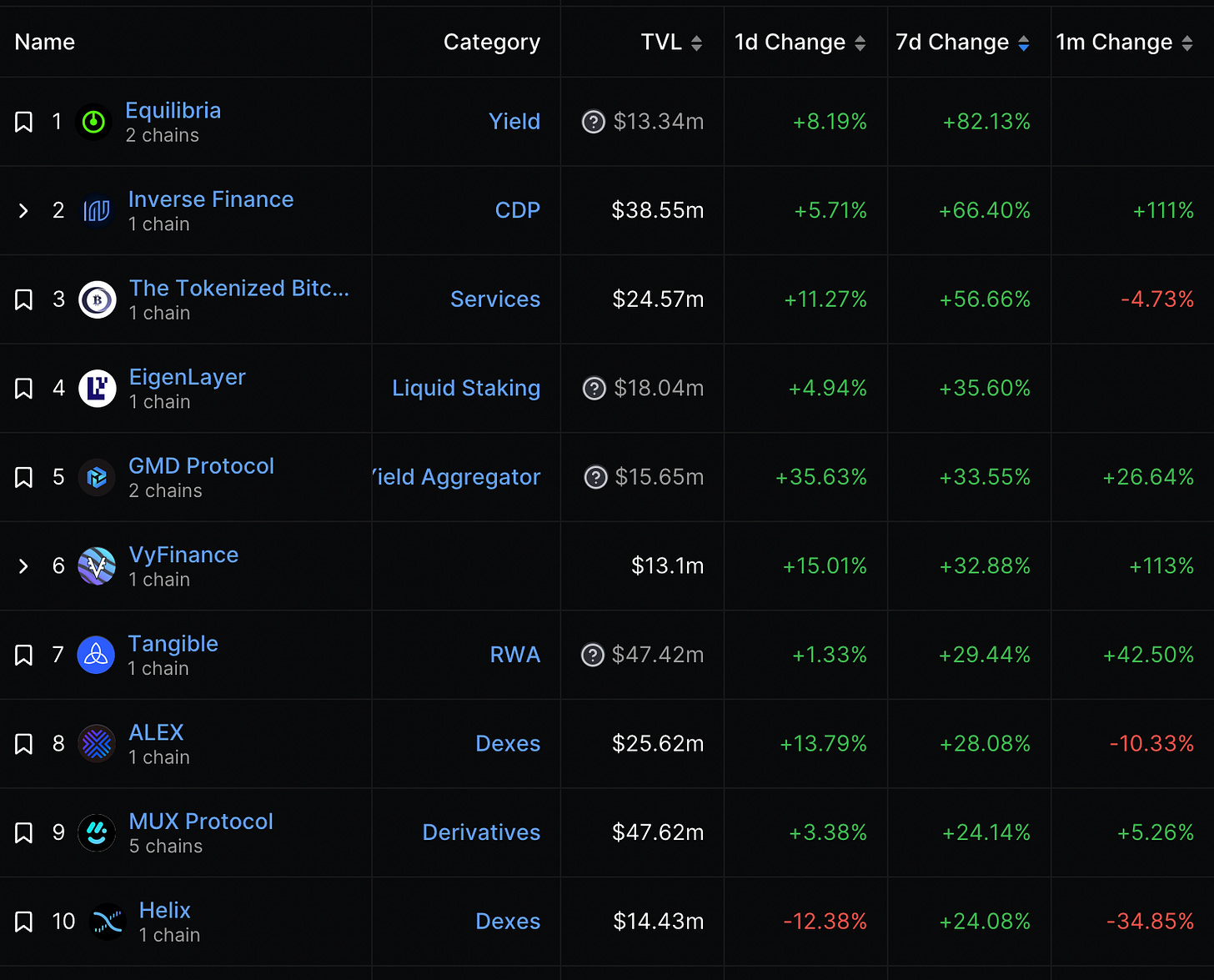
Task: Click the ALEX logo icon
Action: 97,744
